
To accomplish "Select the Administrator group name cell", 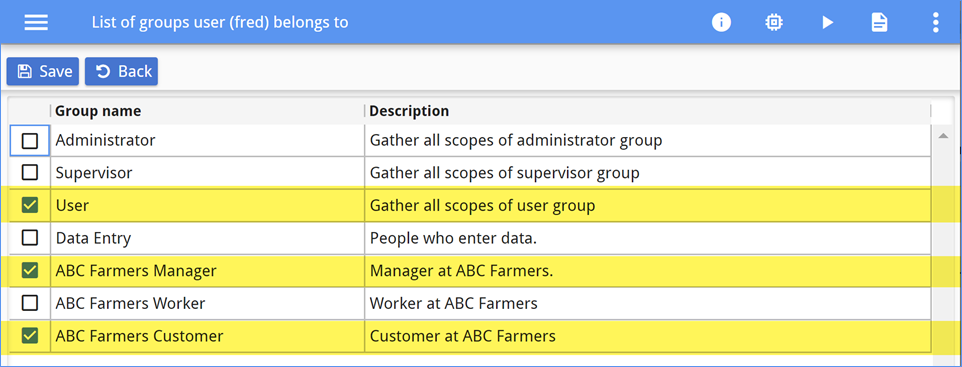I will pos(207,141).
